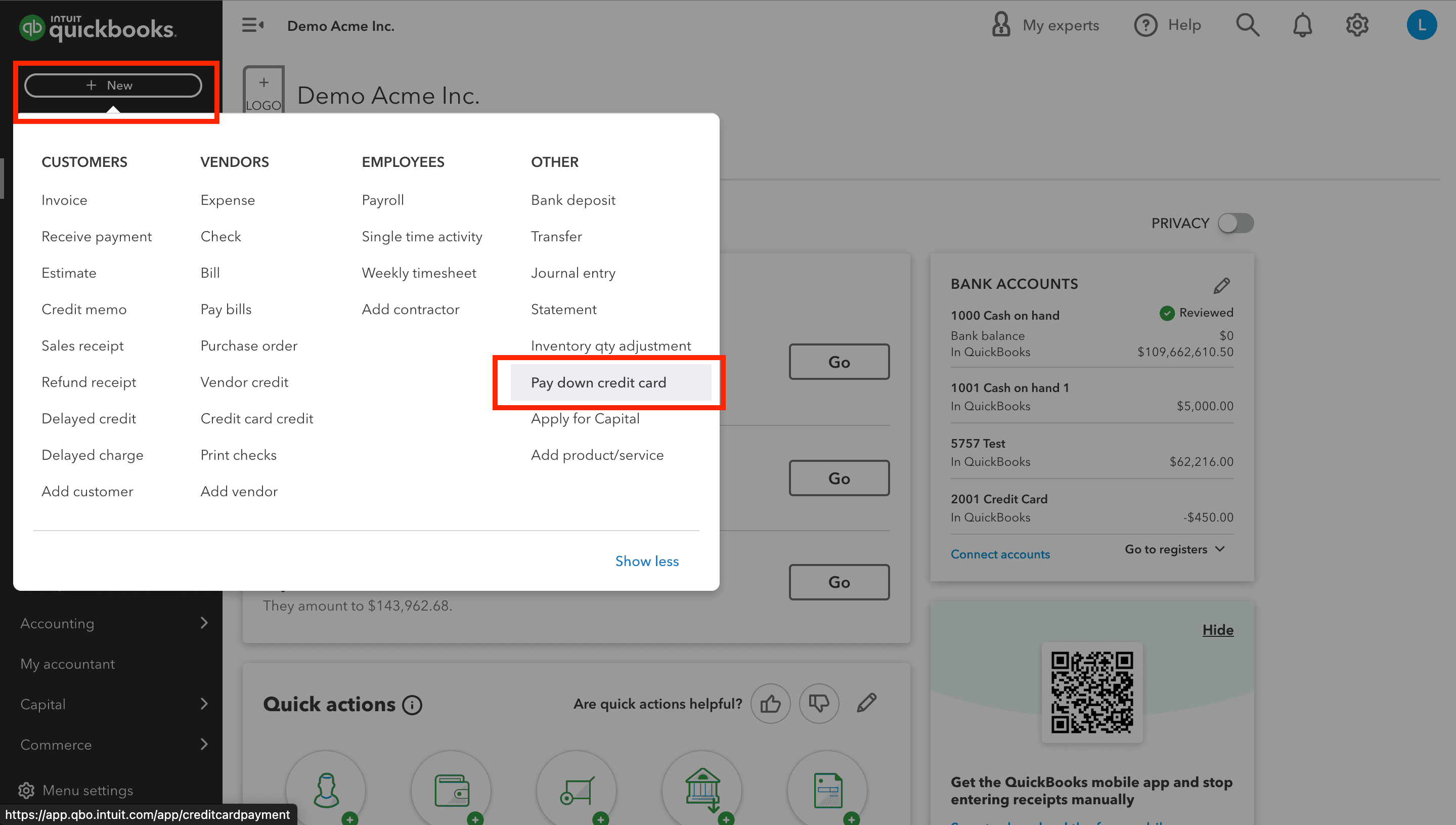Select Pay down credit card
The width and height of the screenshot is (1456, 825).
pos(598,382)
